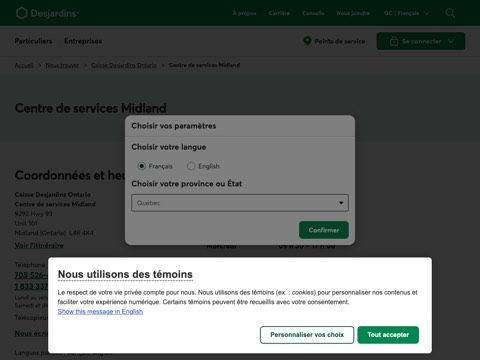Click the Nous trouver breadcrumb link
The height and width of the screenshot is (360, 480).
[x=62, y=65]
